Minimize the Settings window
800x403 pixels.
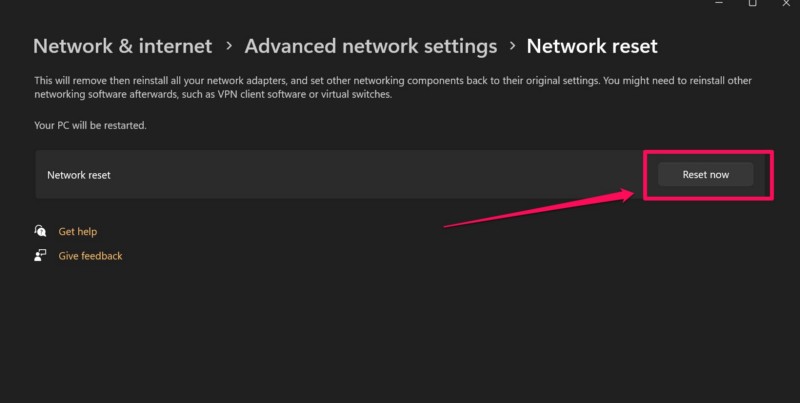[x=718, y=4]
